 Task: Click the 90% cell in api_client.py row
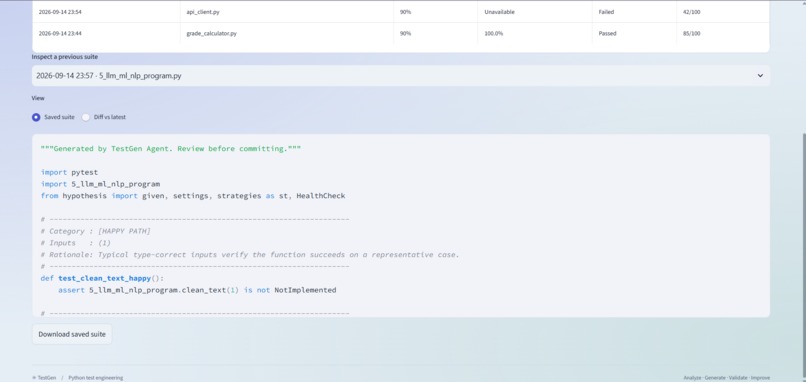coord(436,12)
